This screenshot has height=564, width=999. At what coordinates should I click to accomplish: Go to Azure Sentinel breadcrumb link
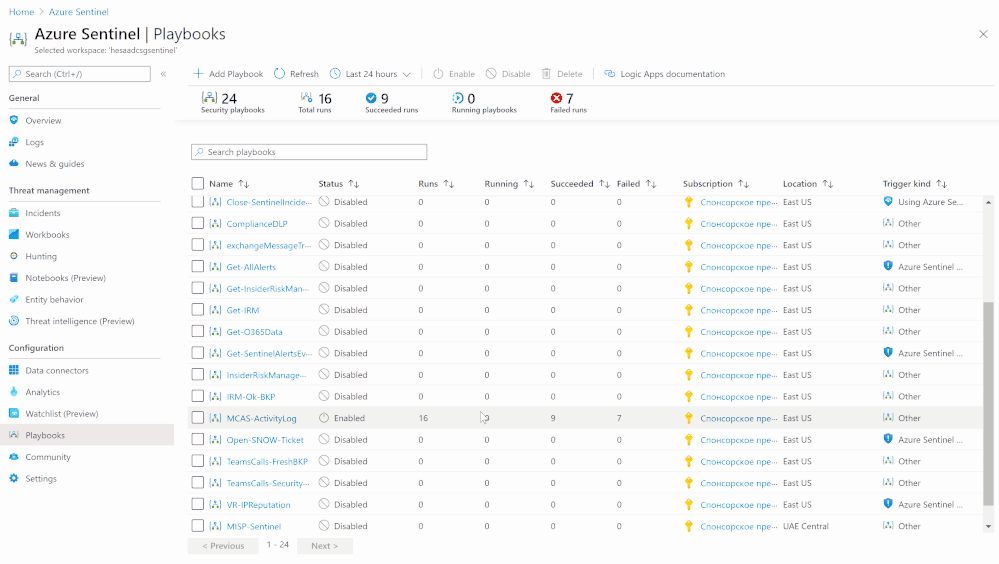click(x=79, y=11)
